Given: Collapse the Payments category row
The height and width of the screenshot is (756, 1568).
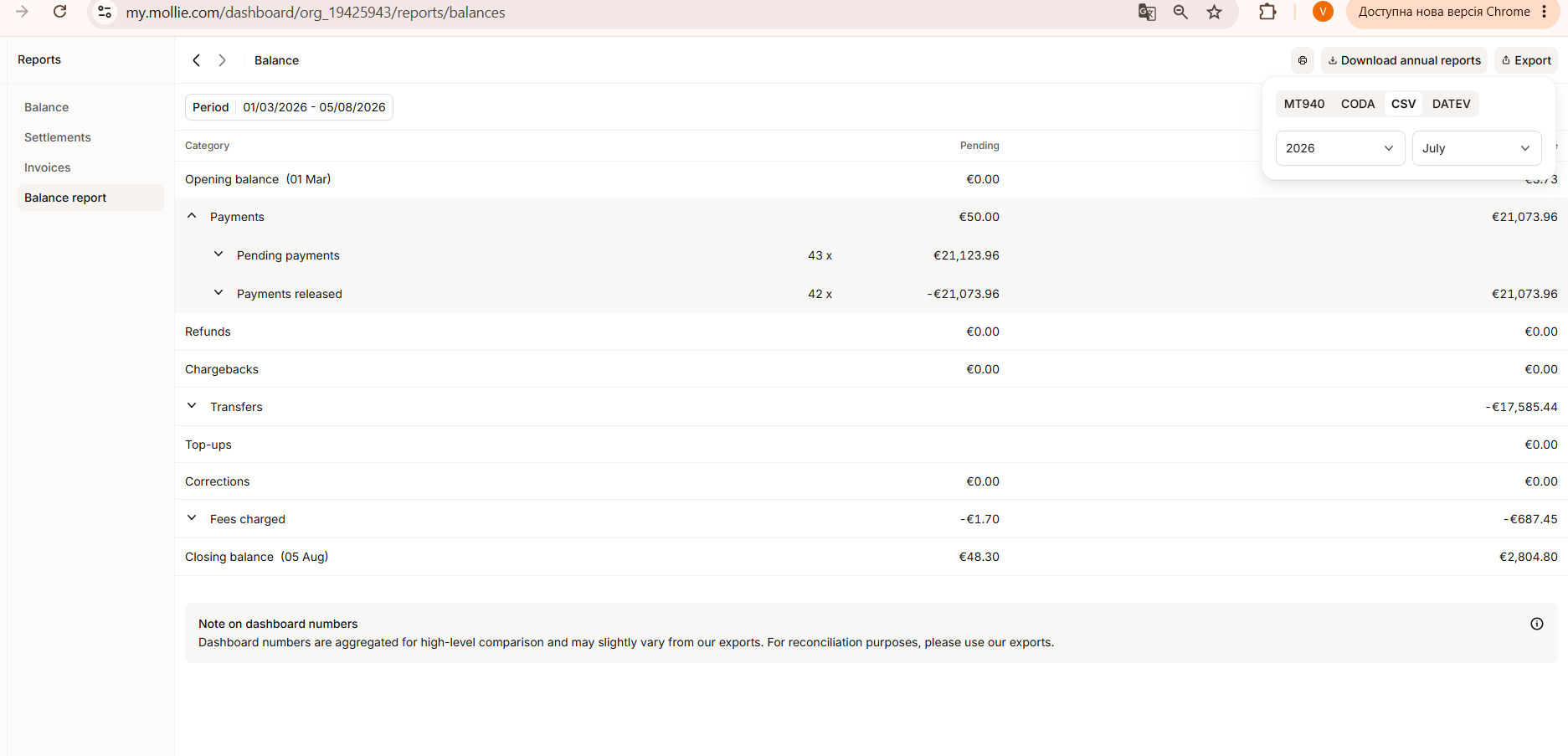Looking at the screenshot, I should tap(192, 216).
